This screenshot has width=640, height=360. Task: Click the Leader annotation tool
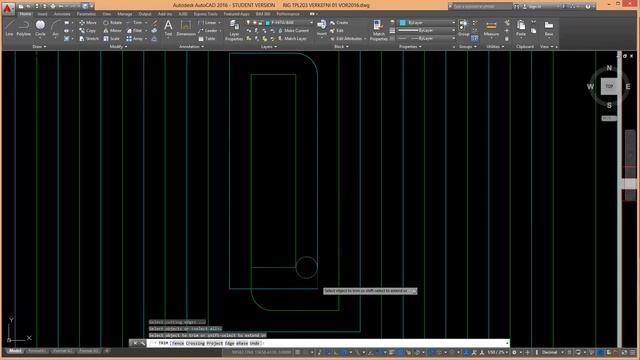pos(208,31)
